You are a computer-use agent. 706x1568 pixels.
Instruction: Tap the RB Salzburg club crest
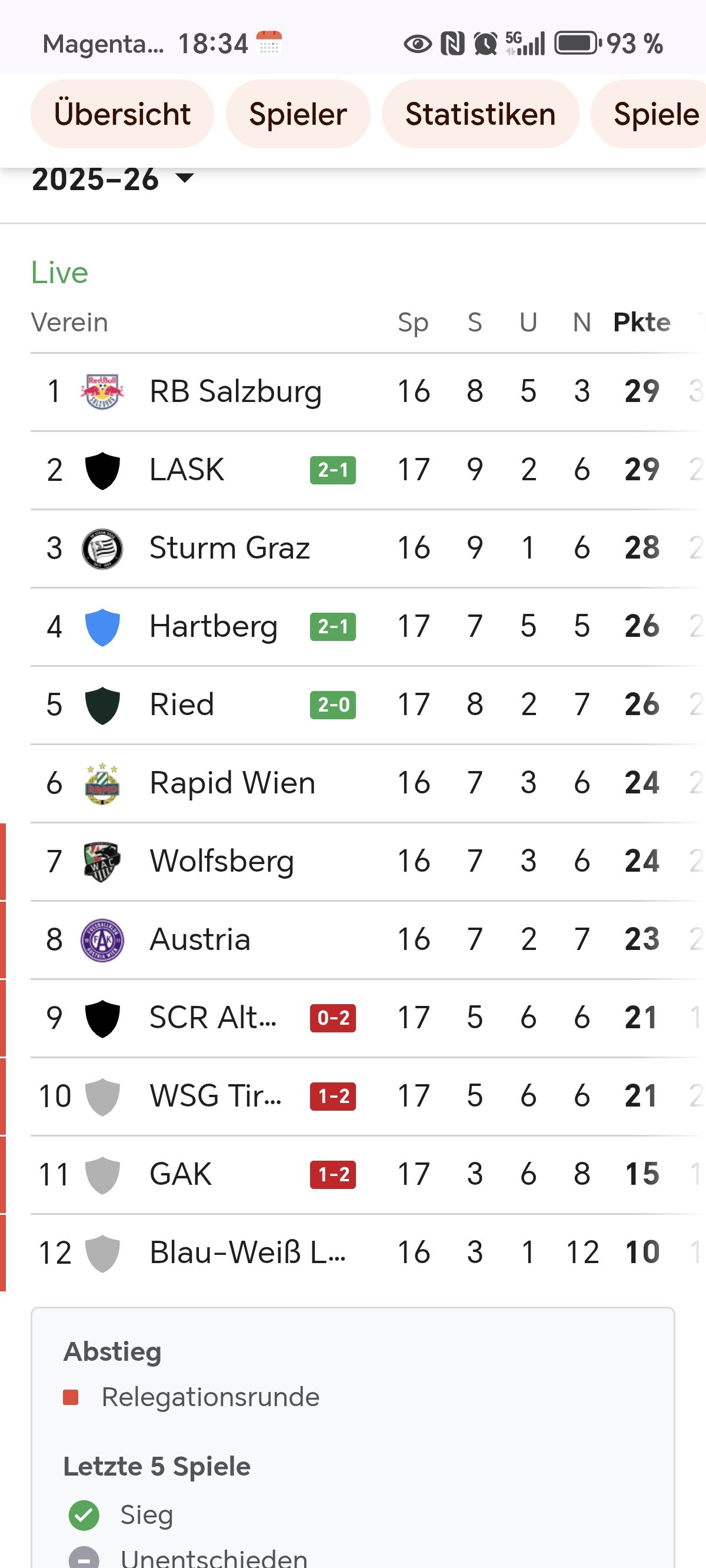pos(102,391)
